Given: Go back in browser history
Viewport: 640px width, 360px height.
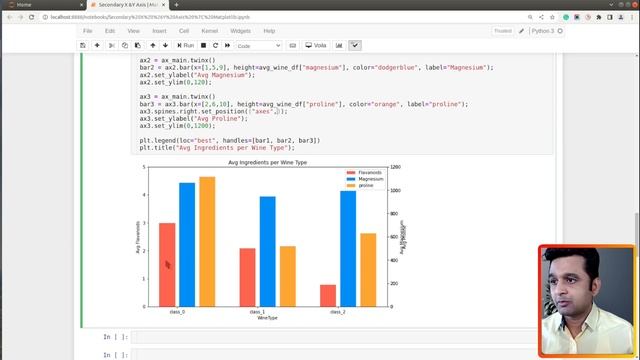Looking at the screenshot, I should click(x=10, y=17).
